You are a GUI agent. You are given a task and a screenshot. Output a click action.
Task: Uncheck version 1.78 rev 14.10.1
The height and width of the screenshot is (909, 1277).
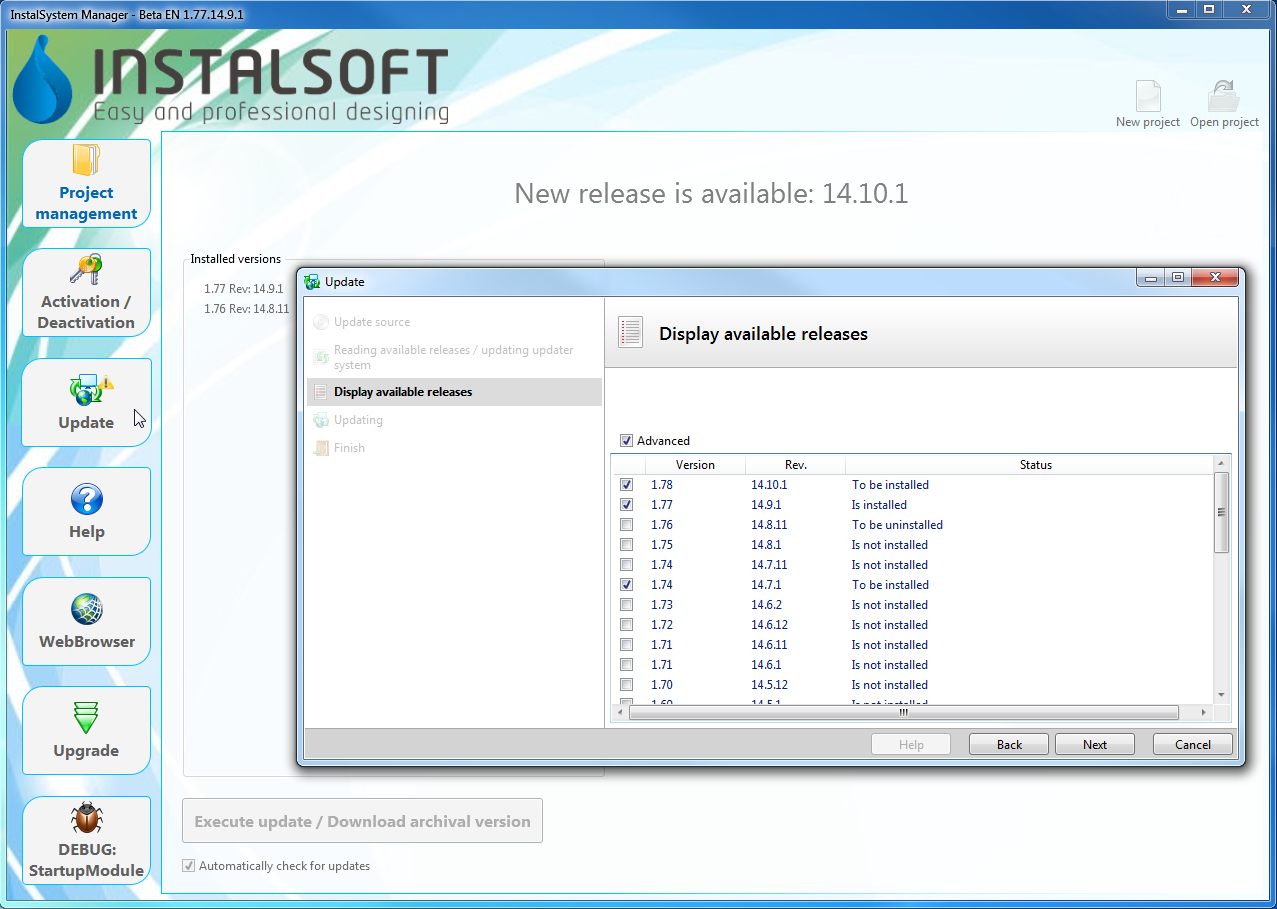626,485
